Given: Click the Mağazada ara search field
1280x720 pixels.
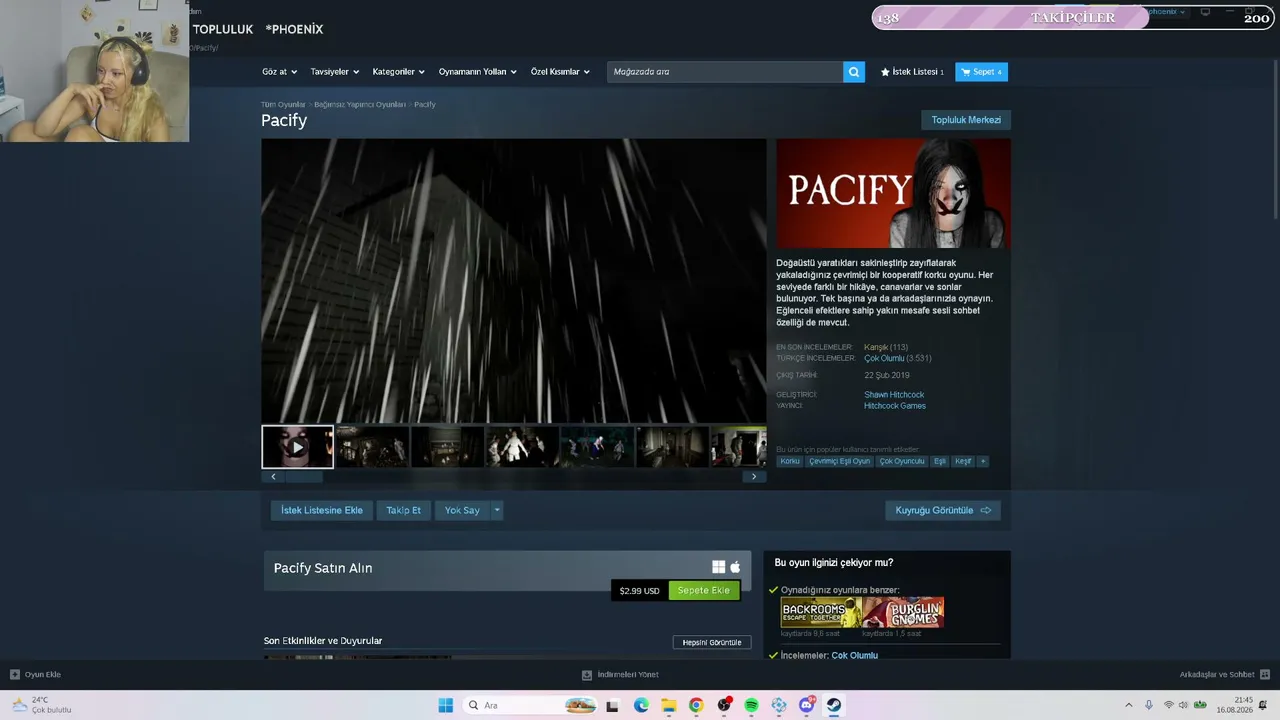Looking at the screenshot, I should 725,72.
